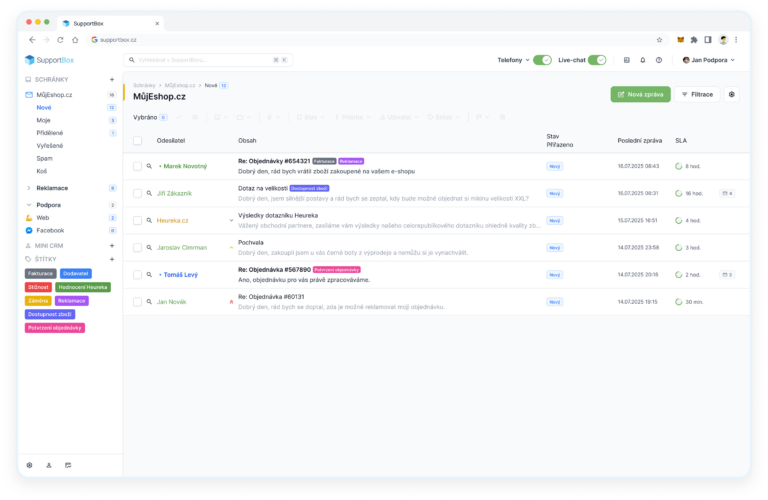Screen dimensions: 768x500
Task: Open the Spam folder
Action: 44,159
